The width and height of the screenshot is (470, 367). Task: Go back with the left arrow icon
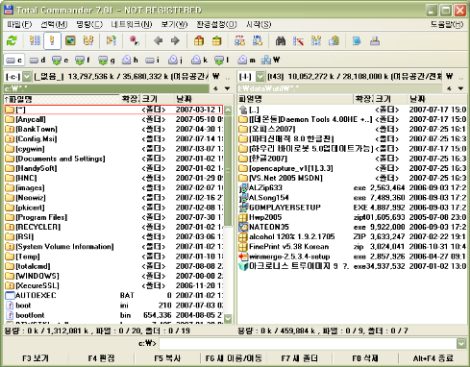(x=158, y=41)
